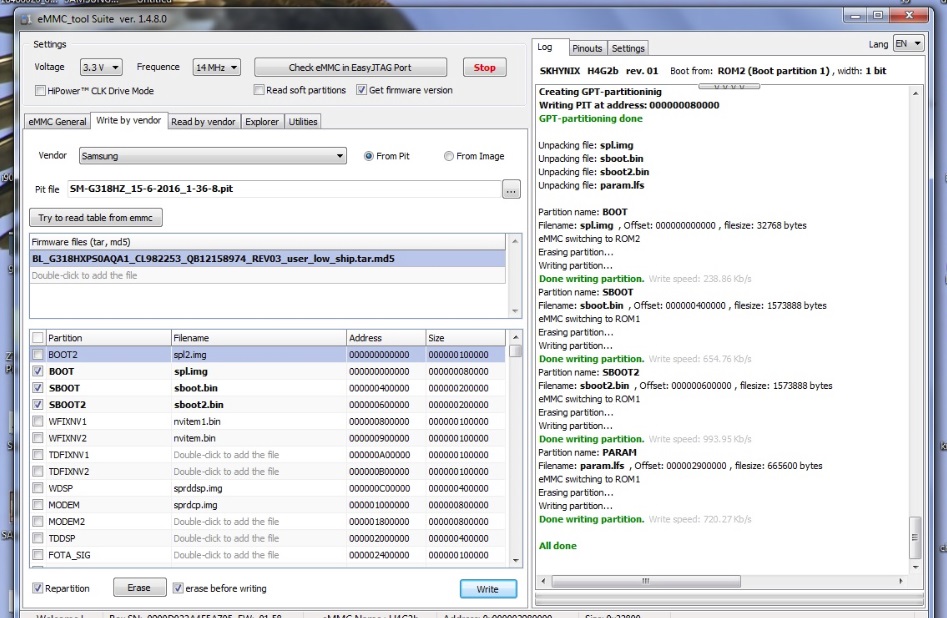Check the WFIXNV1 partition checkbox
The image size is (947, 618).
coord(38,421)
